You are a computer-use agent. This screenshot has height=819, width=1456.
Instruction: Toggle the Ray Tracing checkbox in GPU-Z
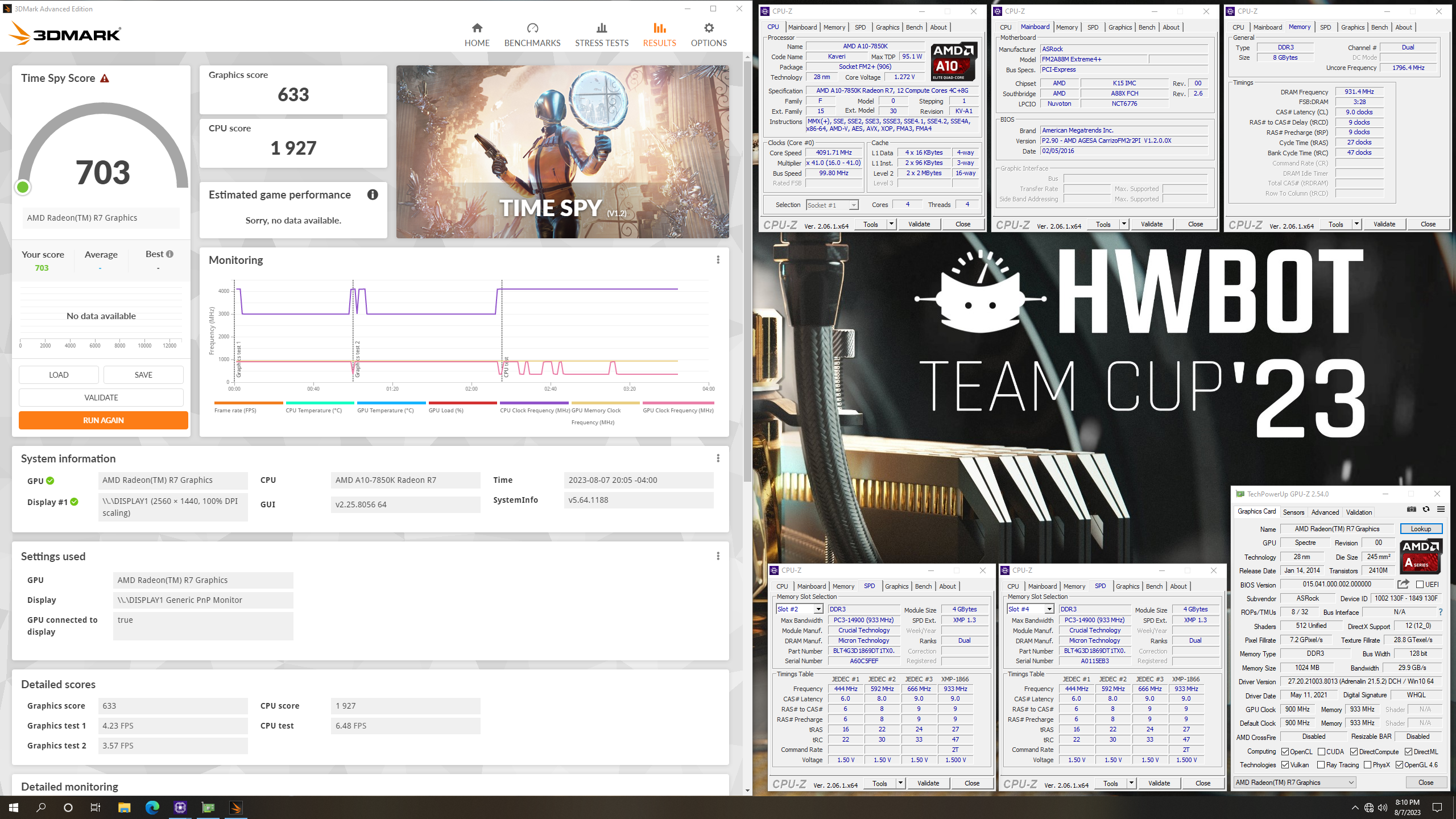1321,764
